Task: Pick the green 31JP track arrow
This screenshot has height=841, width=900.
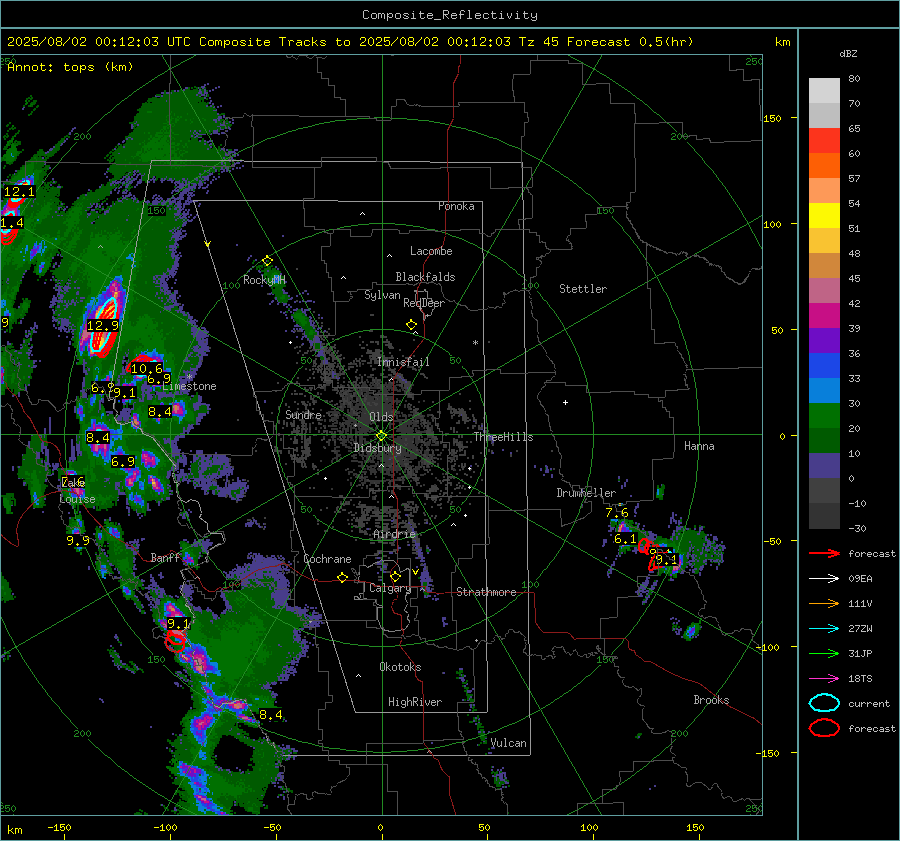Action: (824, 653)
